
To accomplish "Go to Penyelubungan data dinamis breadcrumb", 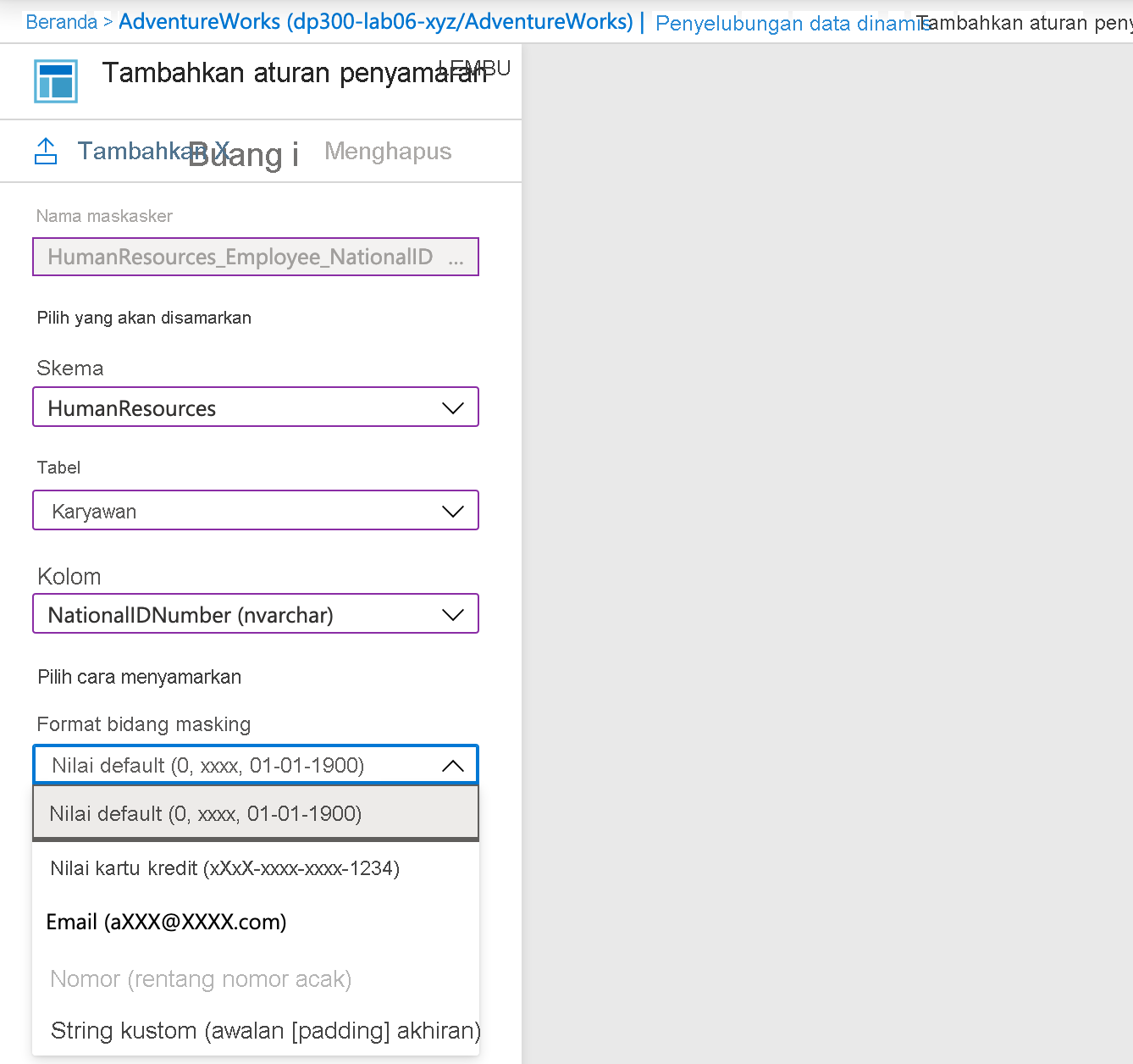I will click(793, 23).
